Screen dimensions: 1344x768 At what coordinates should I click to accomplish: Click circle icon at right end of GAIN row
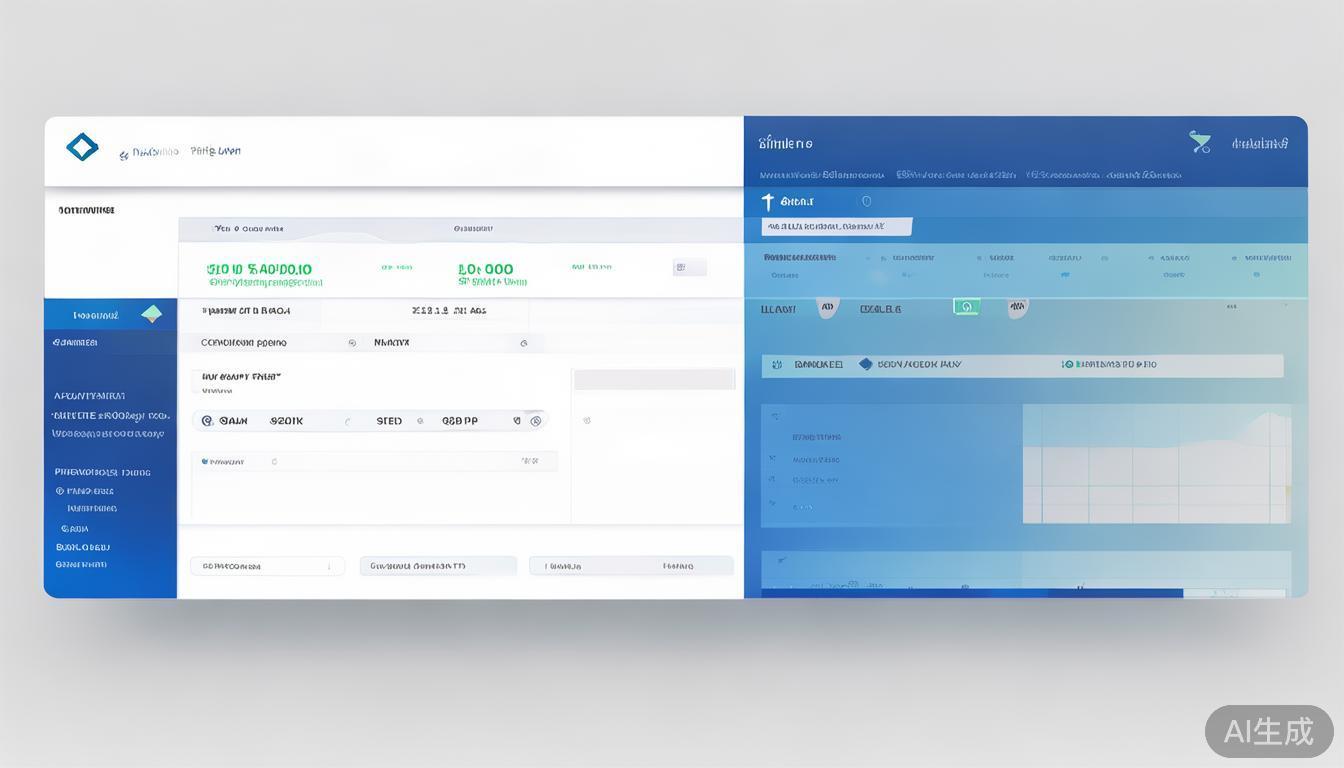[x=536, y=421]
